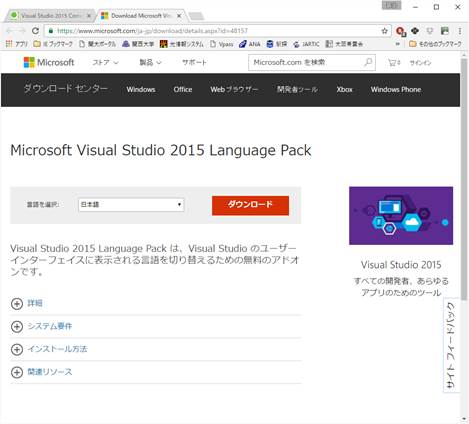The image size is (469, 424).
Task: Reload the page with the refresh icon
Action: pyautogui.click(x=35, y=31)
